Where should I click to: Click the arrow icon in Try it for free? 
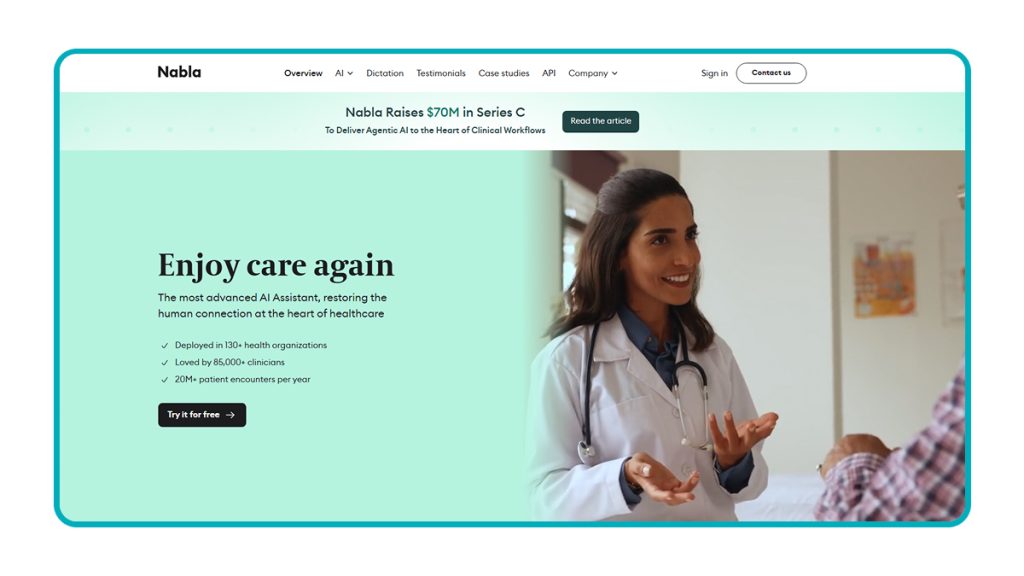pyautogui.click(x=230, y=415)
